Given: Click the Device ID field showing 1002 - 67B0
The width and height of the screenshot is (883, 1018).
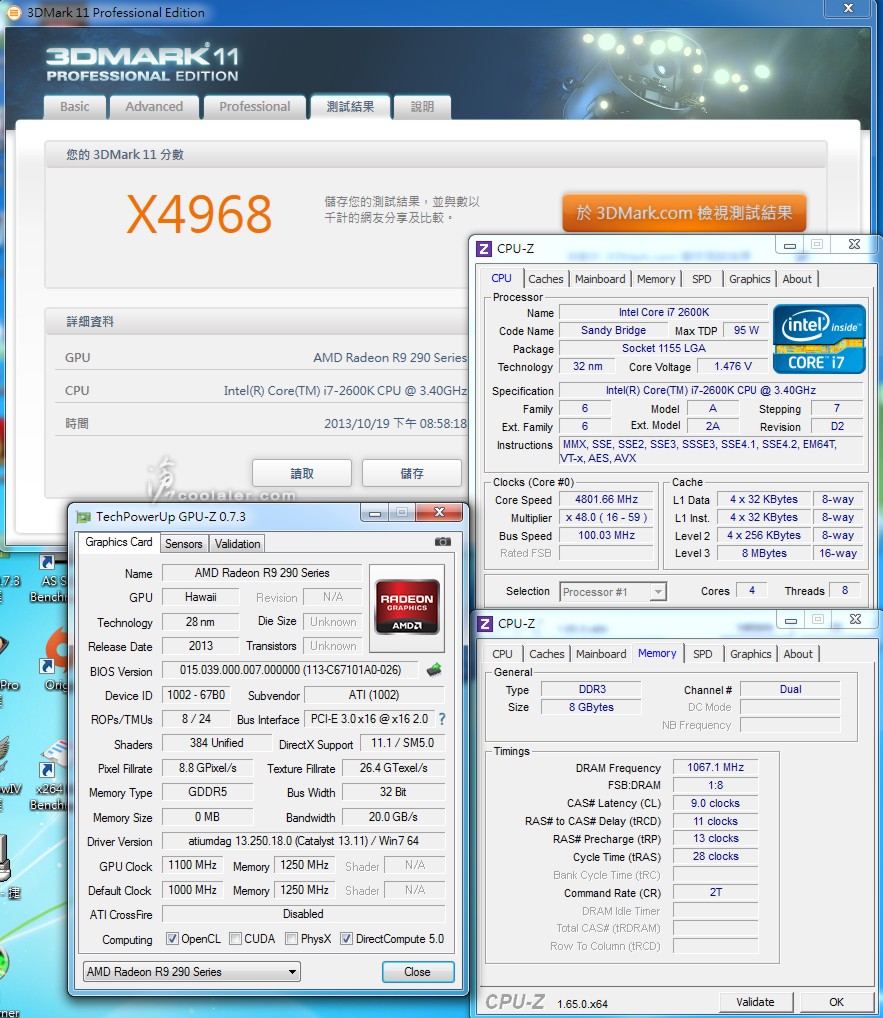Looking at the screenshot, I should point(196,695).
